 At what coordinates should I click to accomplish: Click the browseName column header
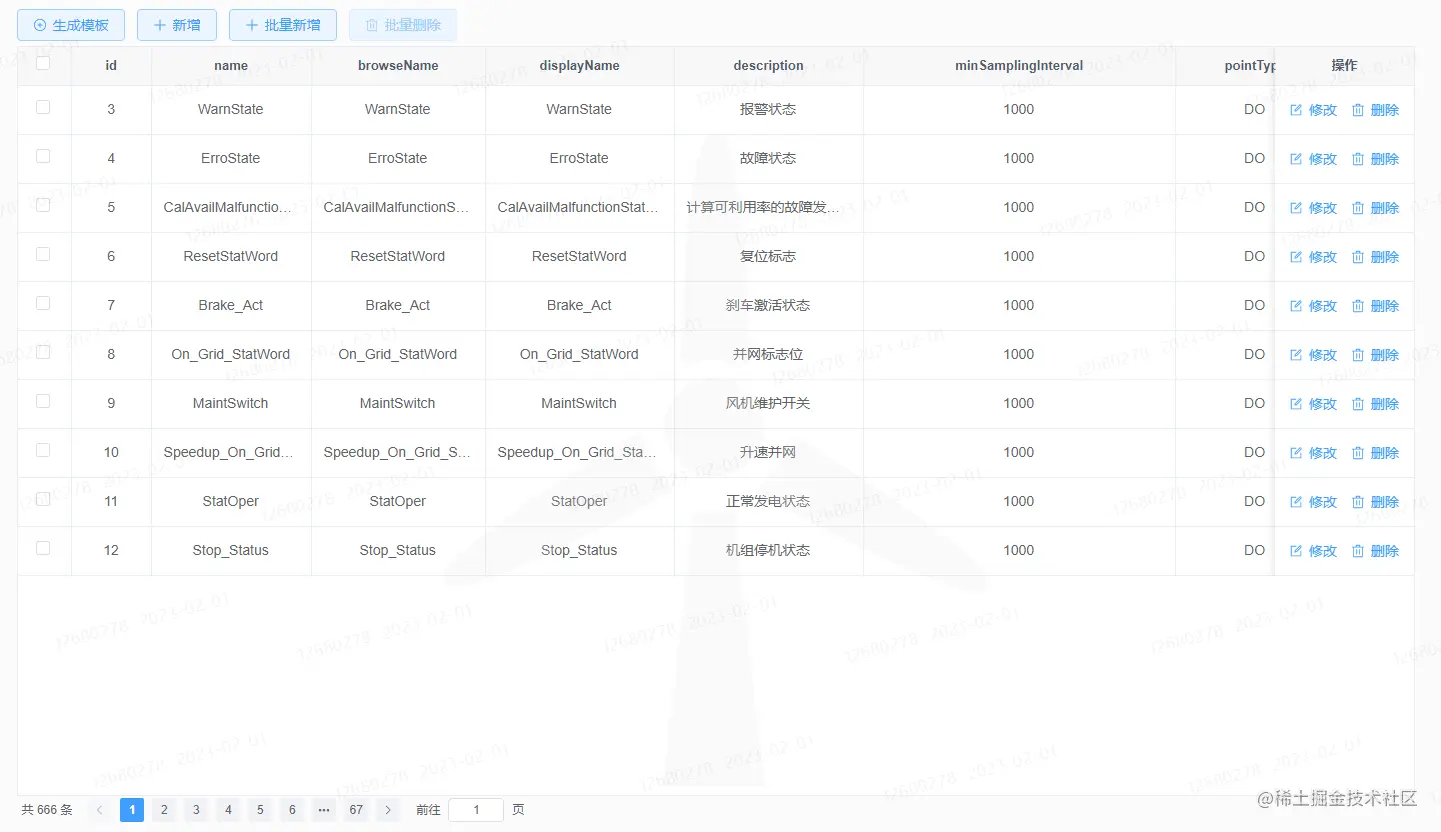click(x=398, y=66)
